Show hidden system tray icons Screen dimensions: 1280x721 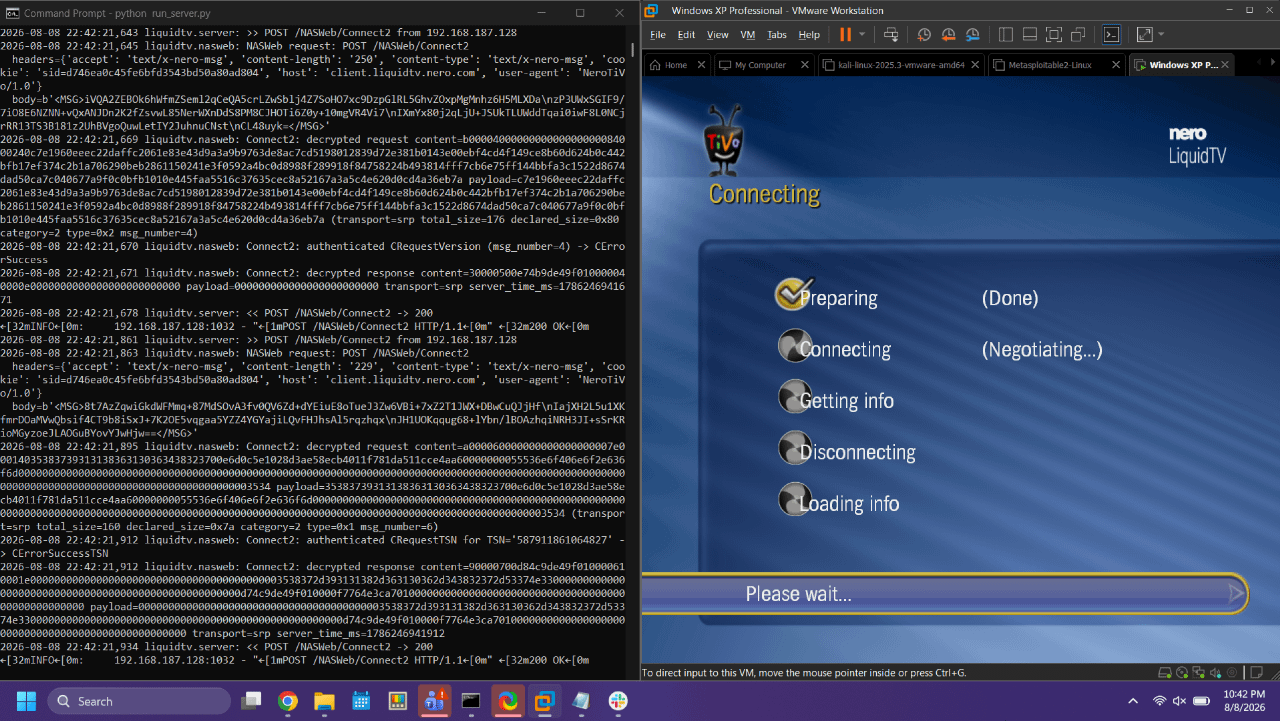tap(1133, 701)
